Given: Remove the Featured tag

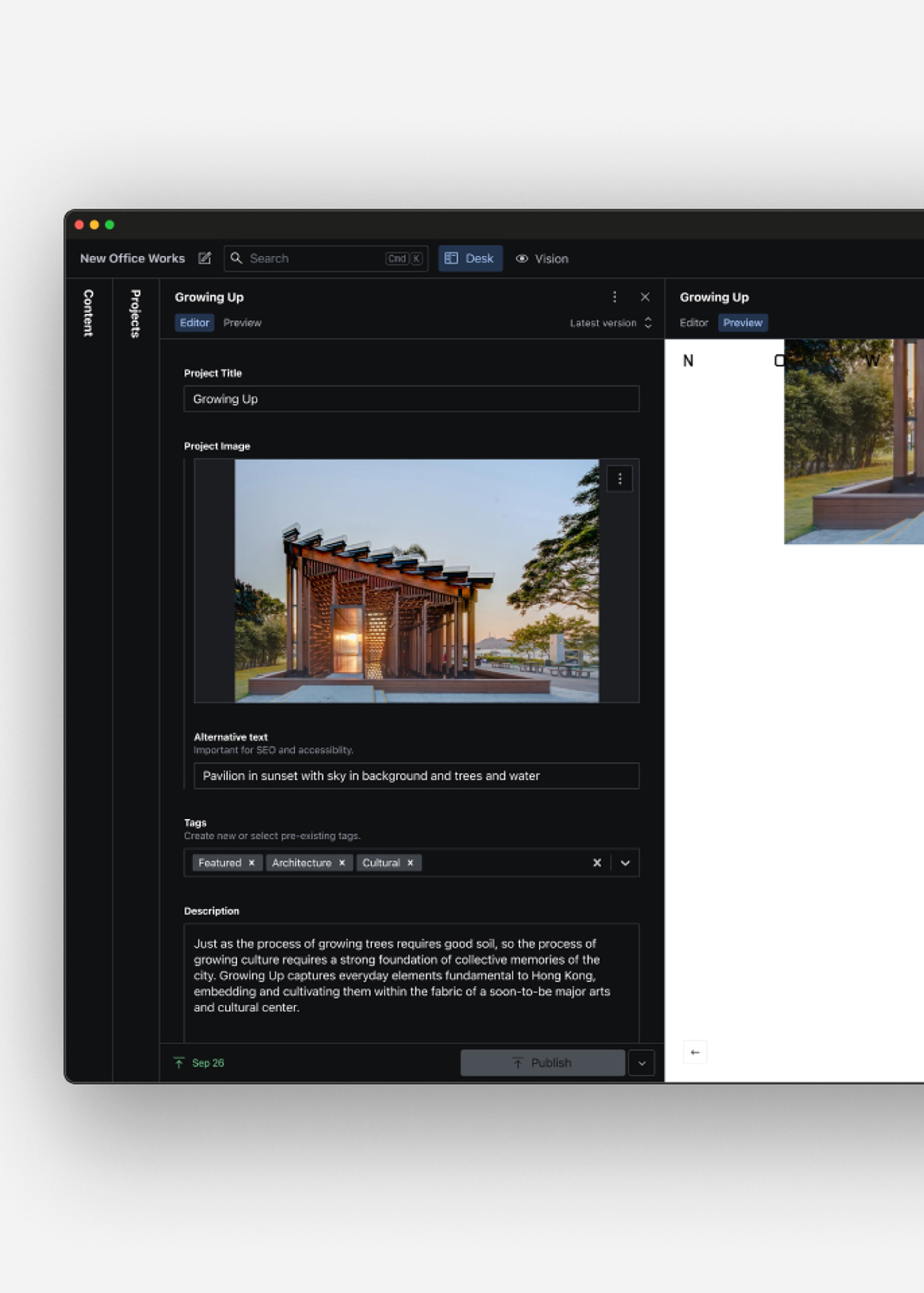Looking at the screenshot, I should click(x=251, y=863).
